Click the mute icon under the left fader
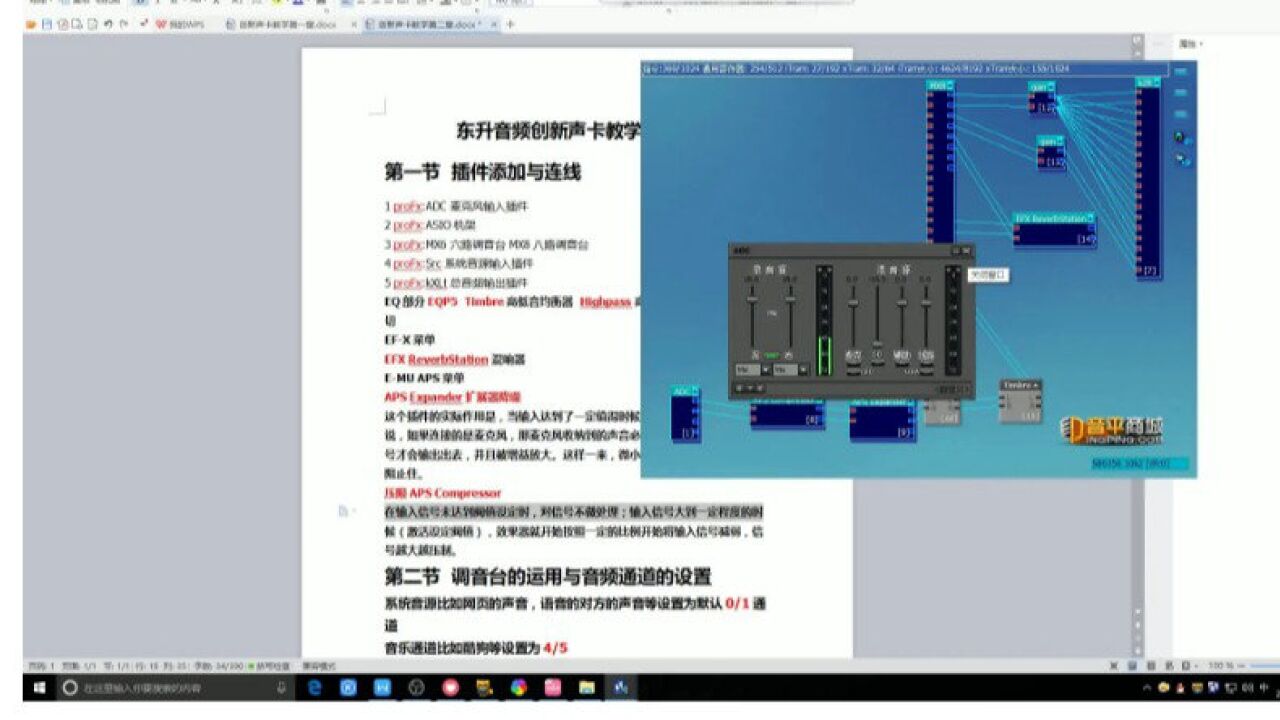Viewport: 1280px width, 720px height. click(x=755, y=354)
